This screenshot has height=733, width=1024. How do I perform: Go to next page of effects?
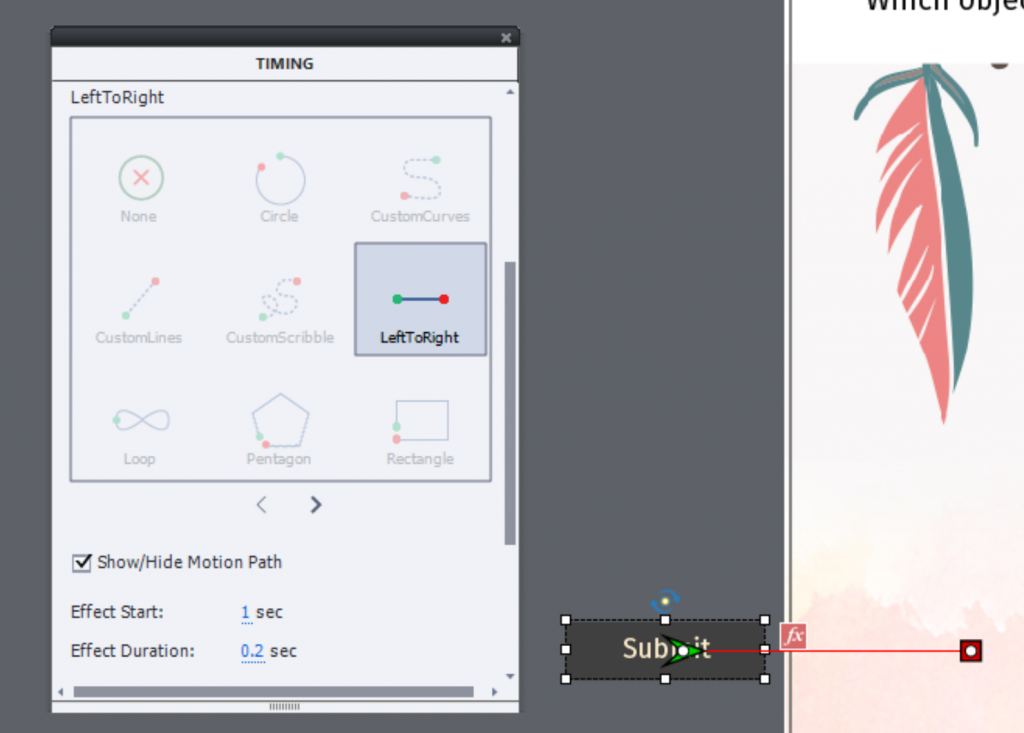point(316,505)
